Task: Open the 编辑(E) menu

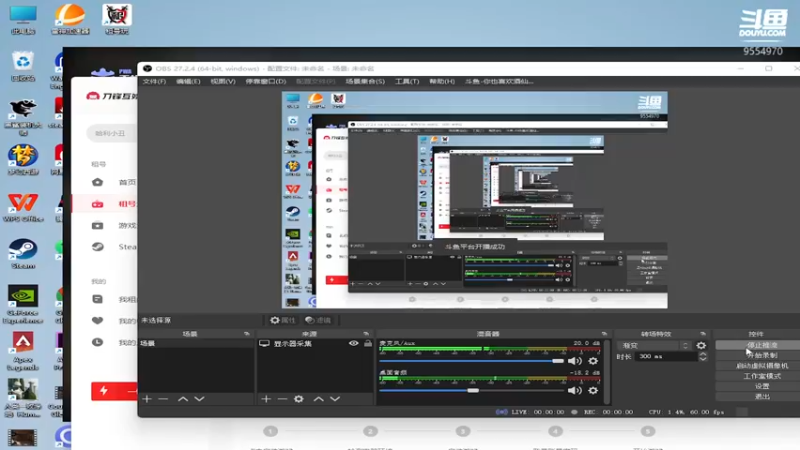Action: pos(188,82)
